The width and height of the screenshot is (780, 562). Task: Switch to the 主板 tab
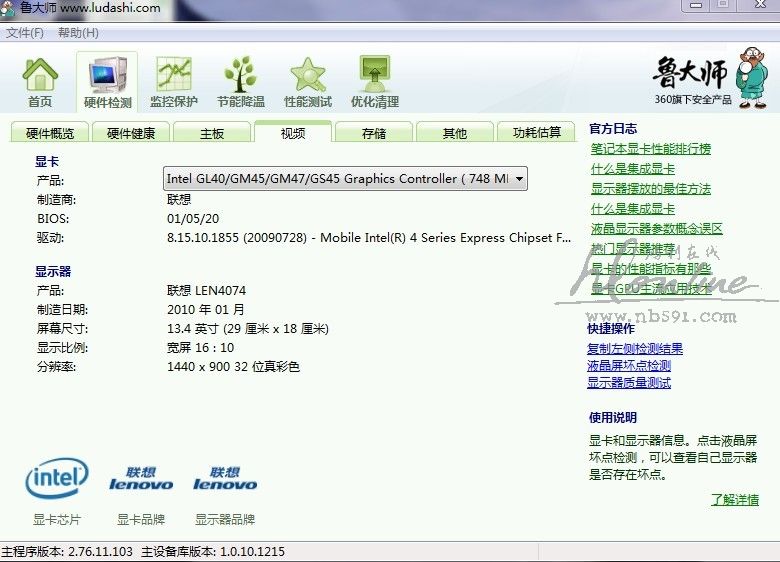pyautogui.click(x=212, y=133)
